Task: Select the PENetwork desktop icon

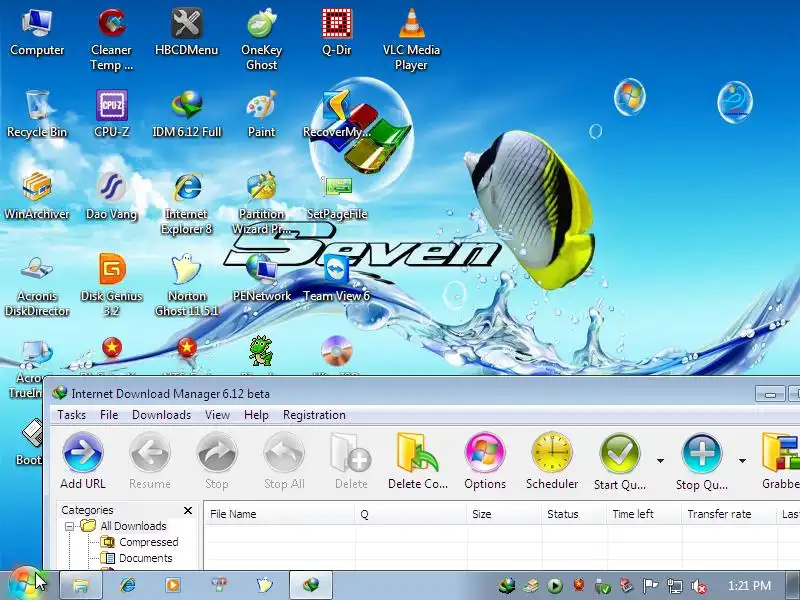Action: click(x=262, y=278)
